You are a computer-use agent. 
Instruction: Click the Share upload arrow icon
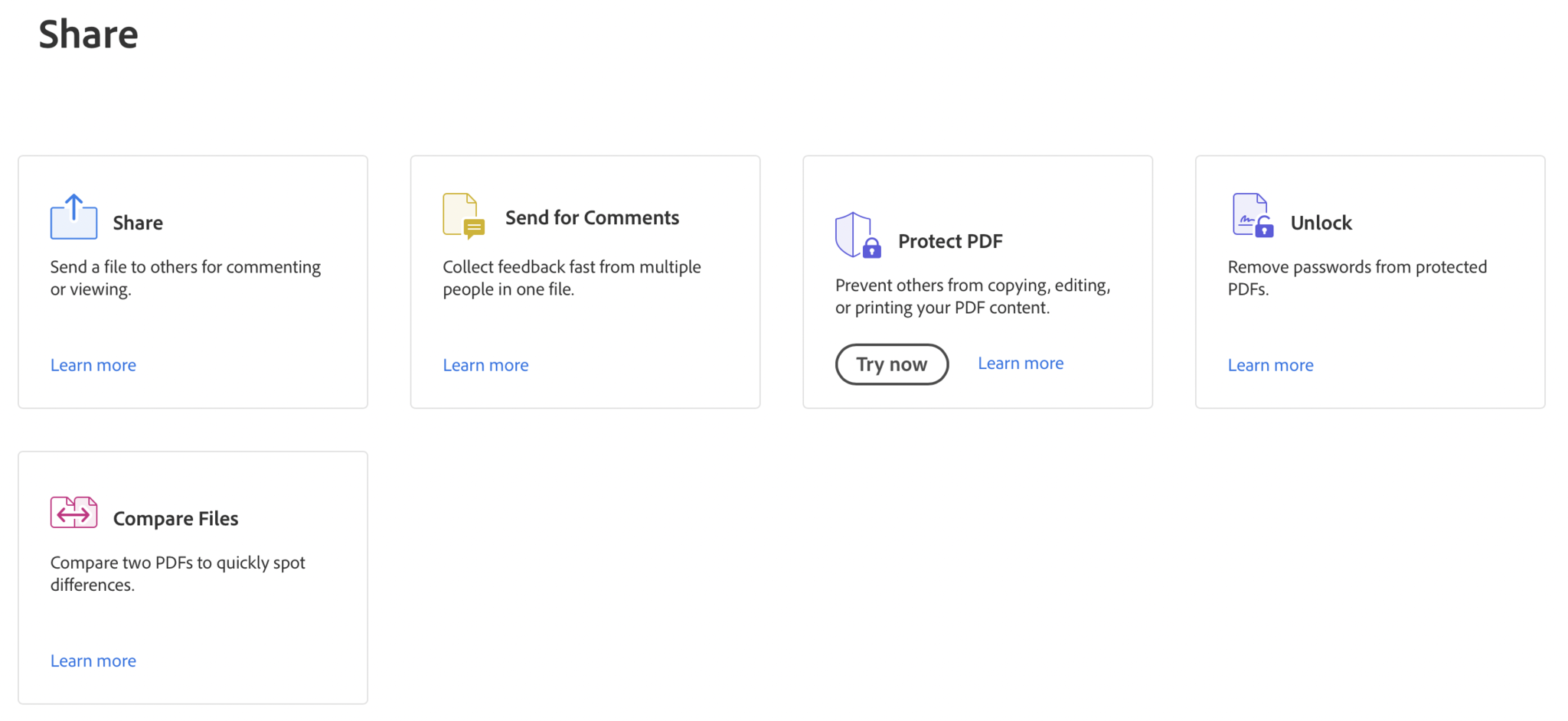(x=73, y=217)
